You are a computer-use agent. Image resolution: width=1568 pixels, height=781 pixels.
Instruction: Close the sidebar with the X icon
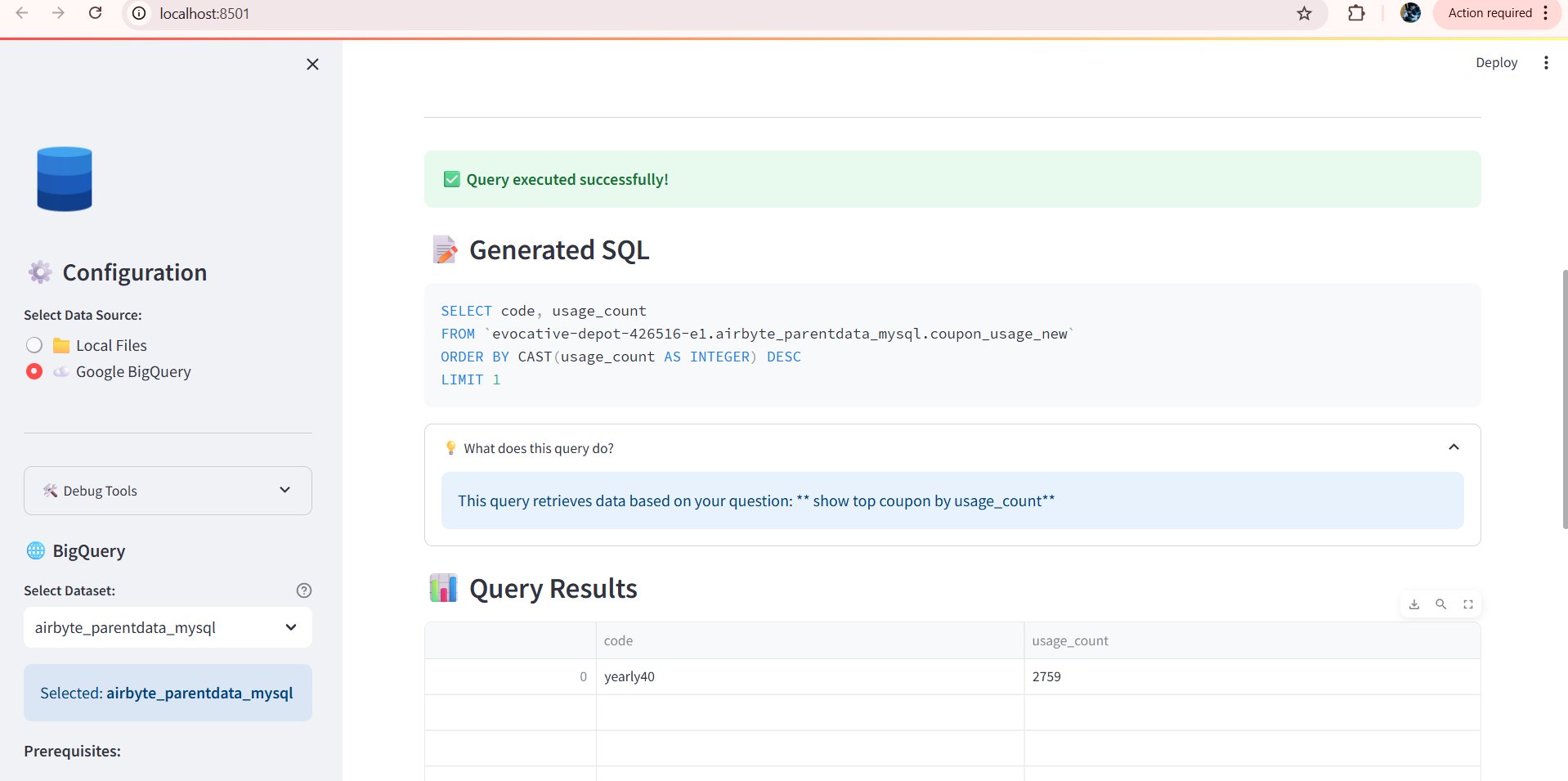pyautogui.click(x=312, y=64)
